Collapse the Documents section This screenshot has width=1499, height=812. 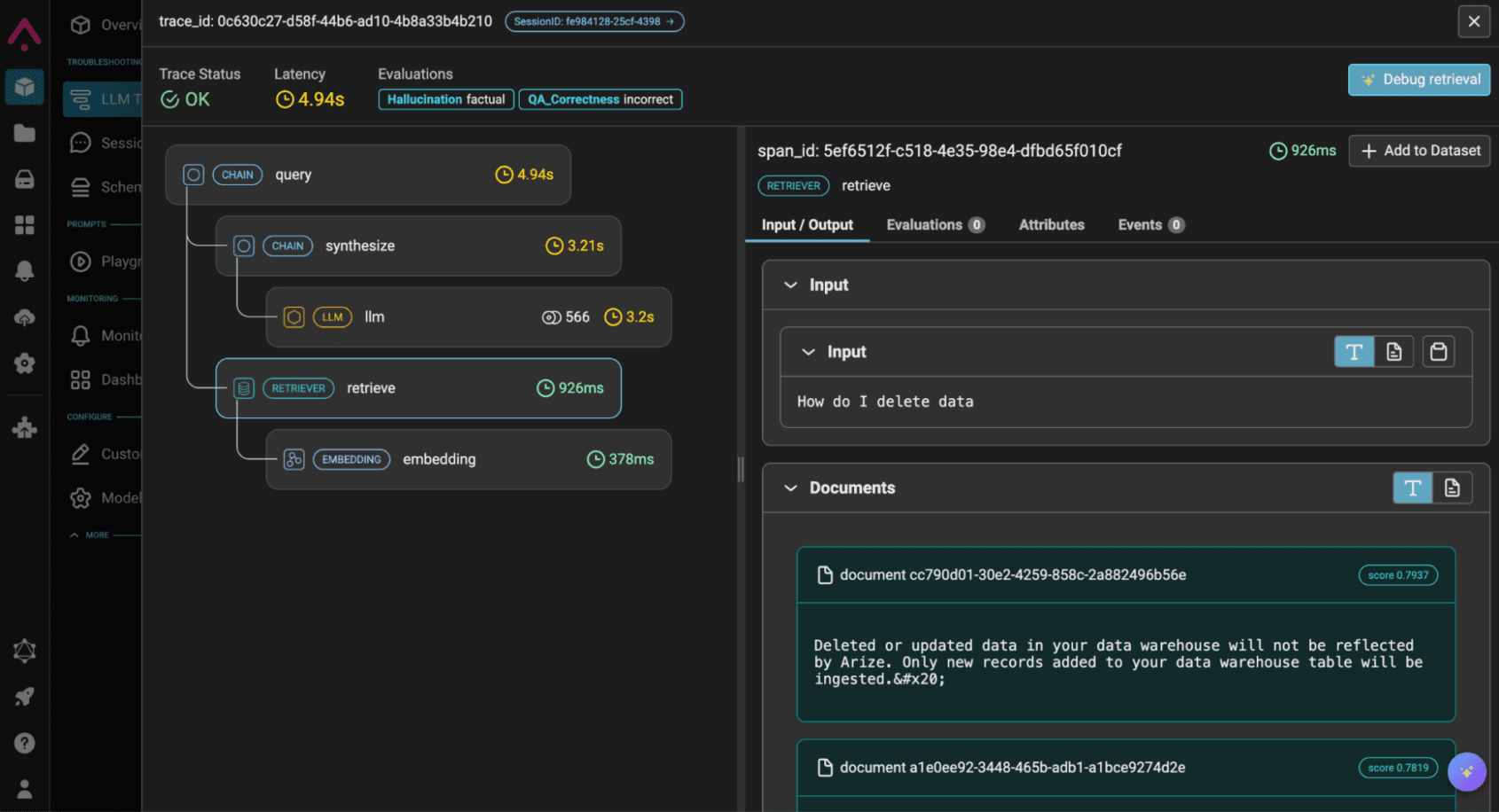[790, 488]
